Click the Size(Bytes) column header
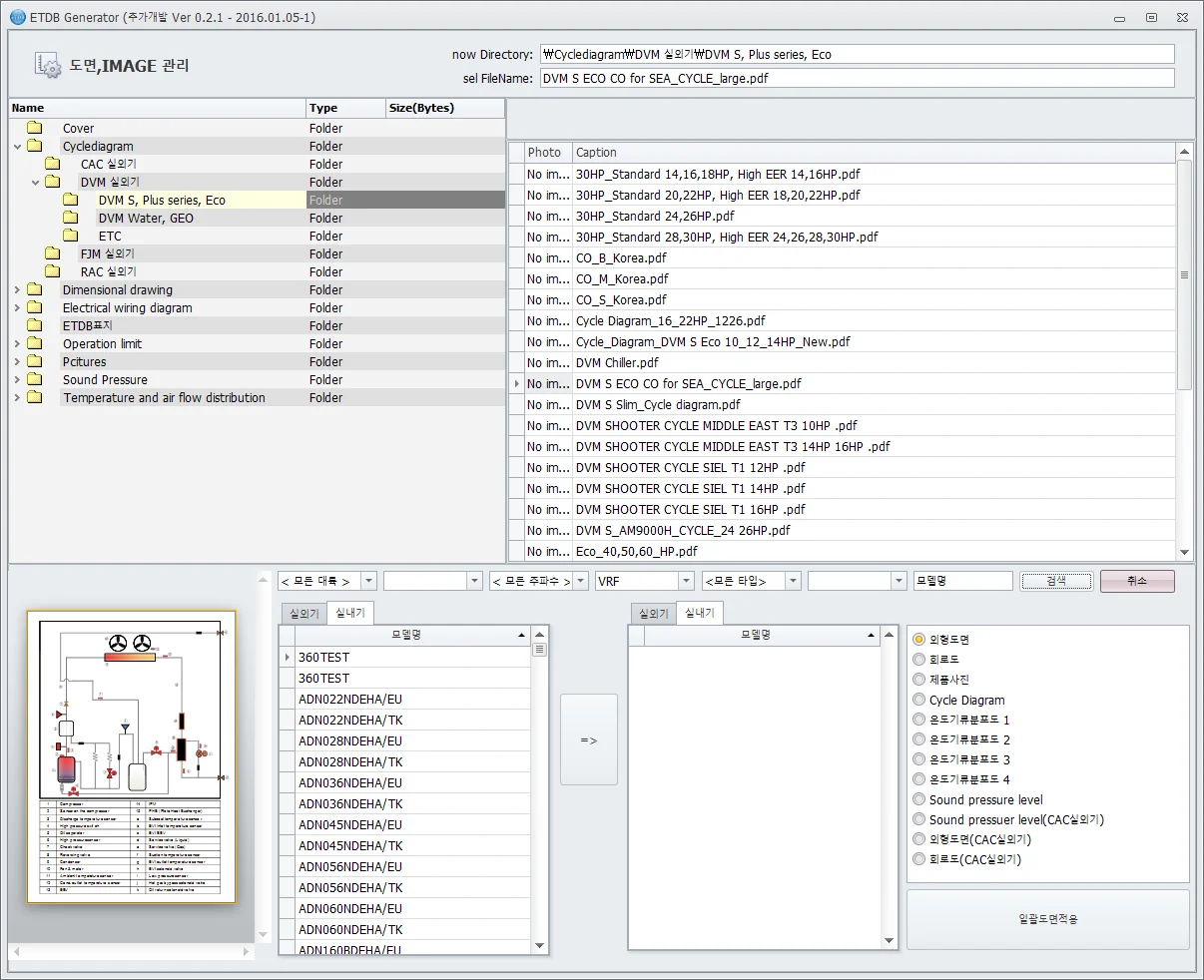 [445, 108]
